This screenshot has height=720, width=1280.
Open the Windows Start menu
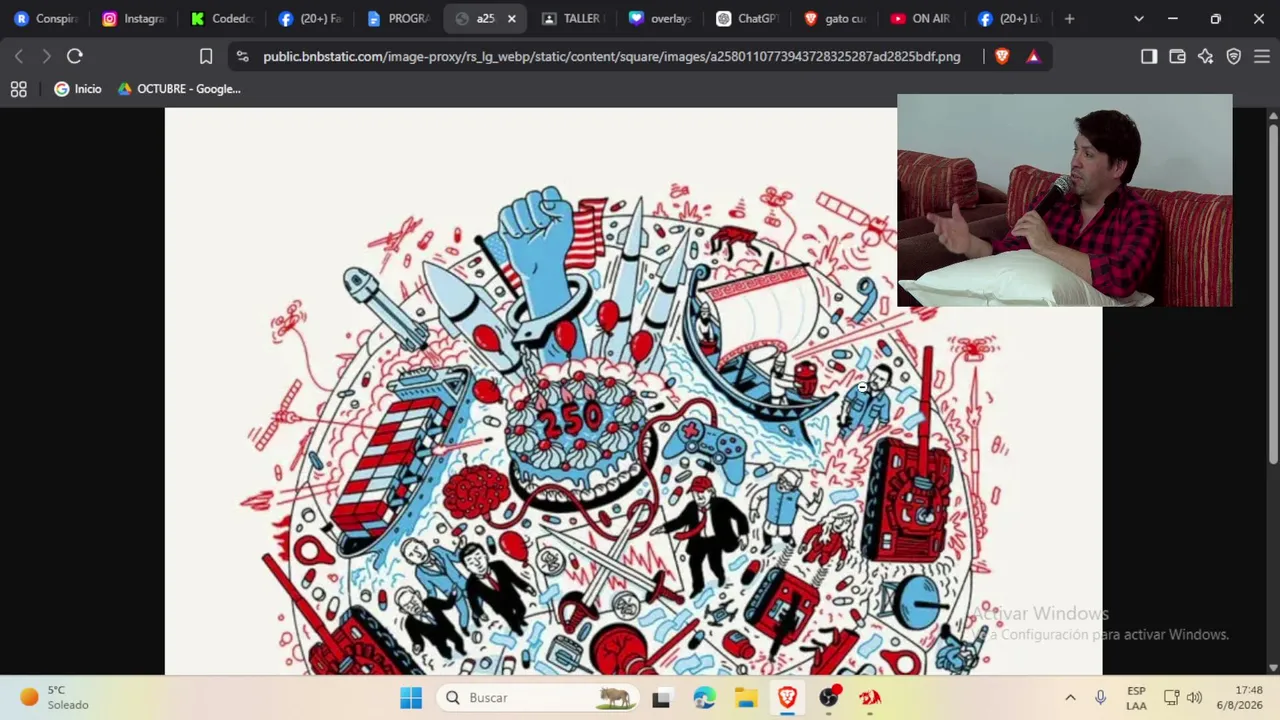pyautogui.click(x=411, y=697)
